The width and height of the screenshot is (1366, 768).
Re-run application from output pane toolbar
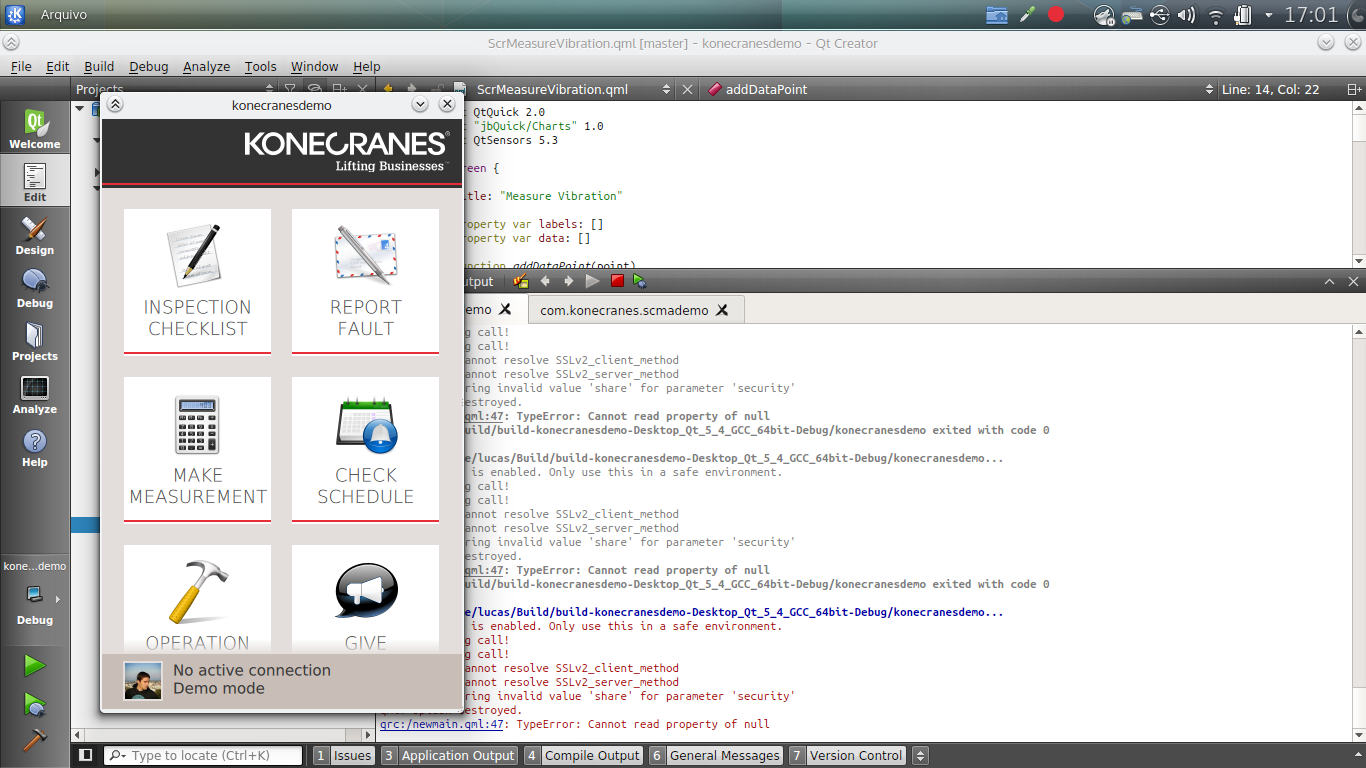pos(592,282)
